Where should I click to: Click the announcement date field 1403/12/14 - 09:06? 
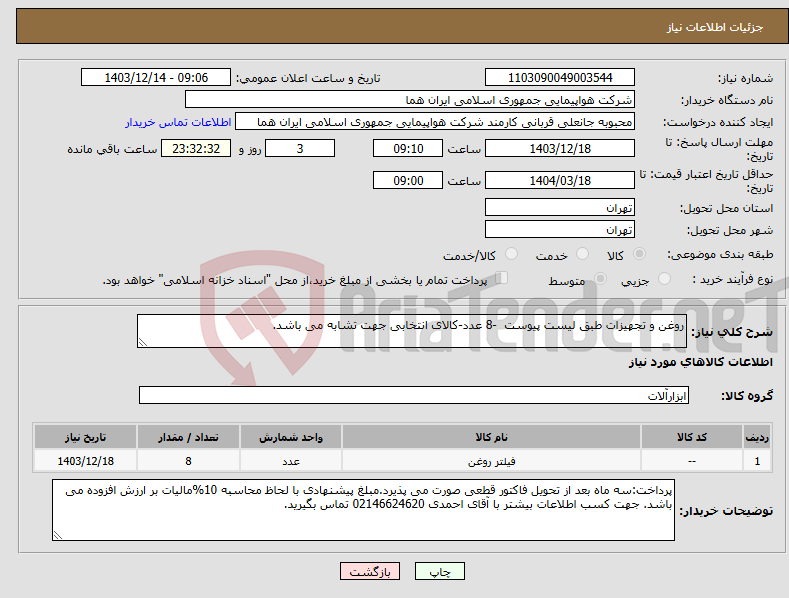point(156,78)
